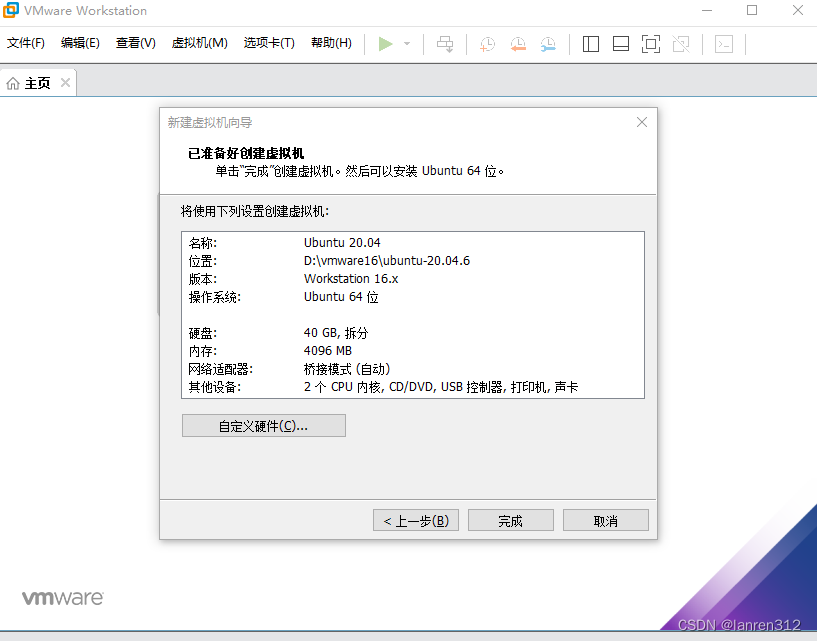Image resolution: width=817 pixels, height=641 pixels.
Task: Toggle the library sidebar panel icon
Action: tap(590, 44)
